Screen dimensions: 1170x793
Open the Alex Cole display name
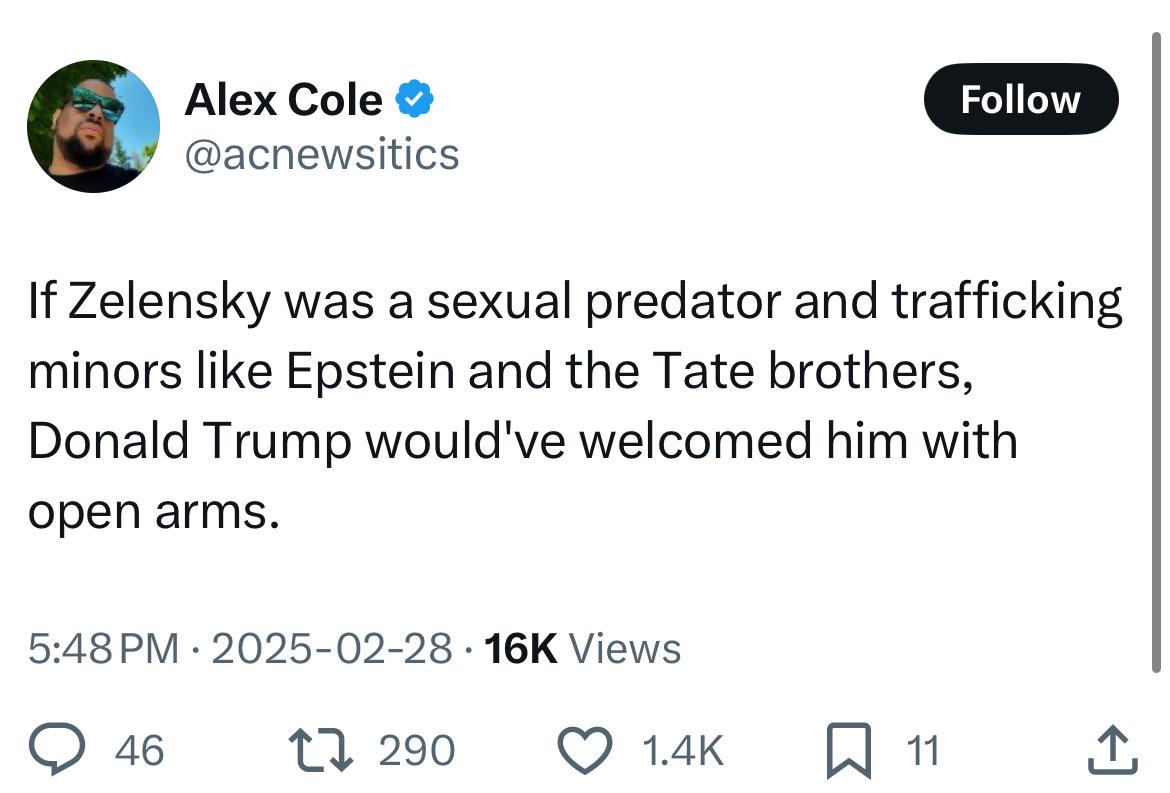pos(284,99)
